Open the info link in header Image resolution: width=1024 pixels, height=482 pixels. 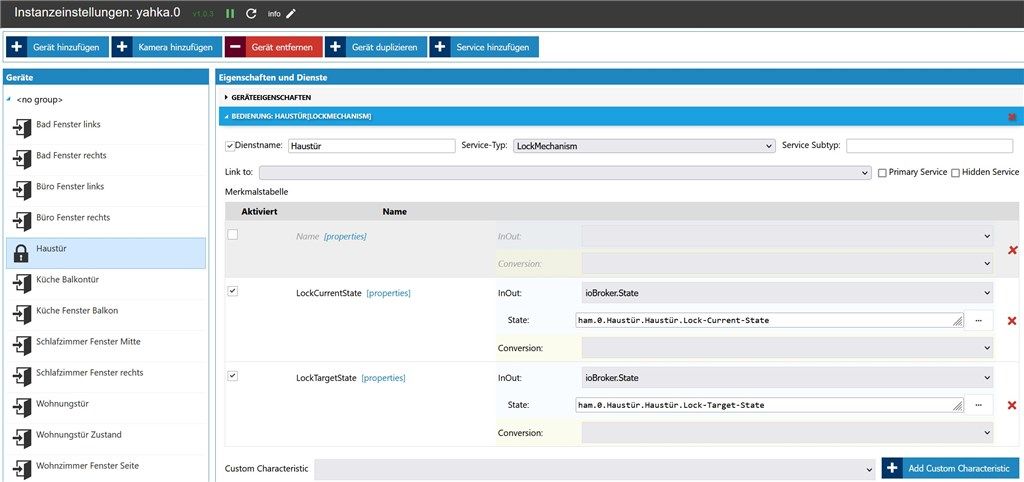tap(274, 14)
